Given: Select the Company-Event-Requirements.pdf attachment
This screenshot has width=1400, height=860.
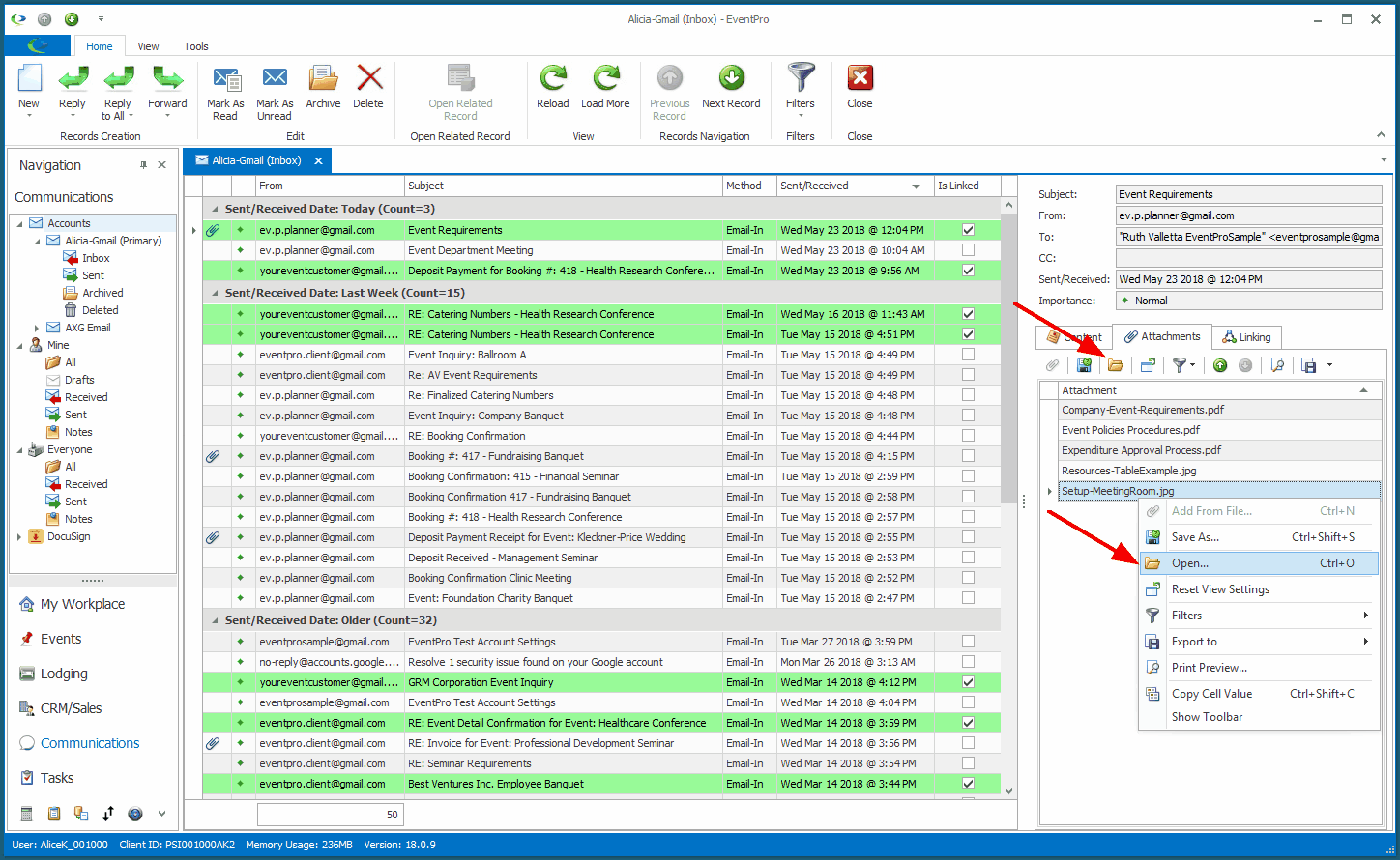Looking at the screenshot, I should (1220, 410).
